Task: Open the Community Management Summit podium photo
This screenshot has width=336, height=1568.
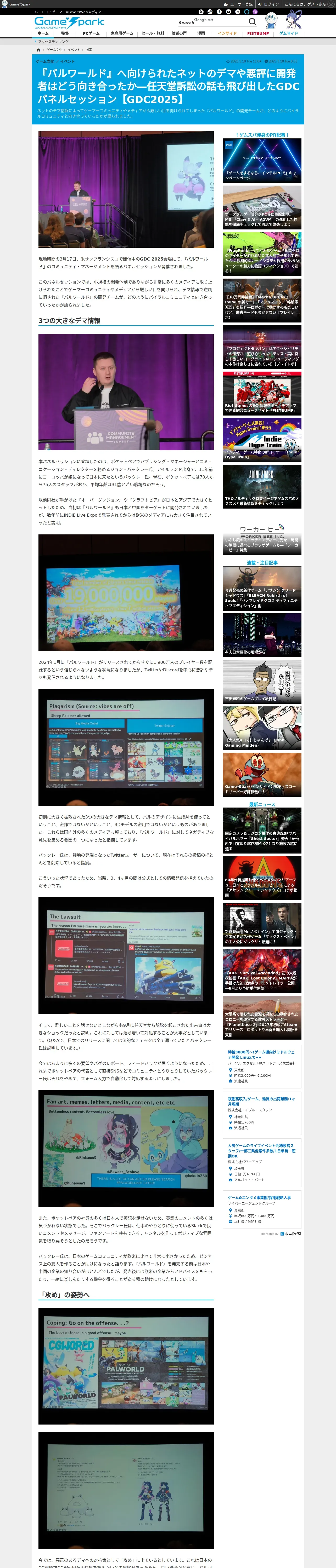Action: pyautogui.click(x=126, y=392)
